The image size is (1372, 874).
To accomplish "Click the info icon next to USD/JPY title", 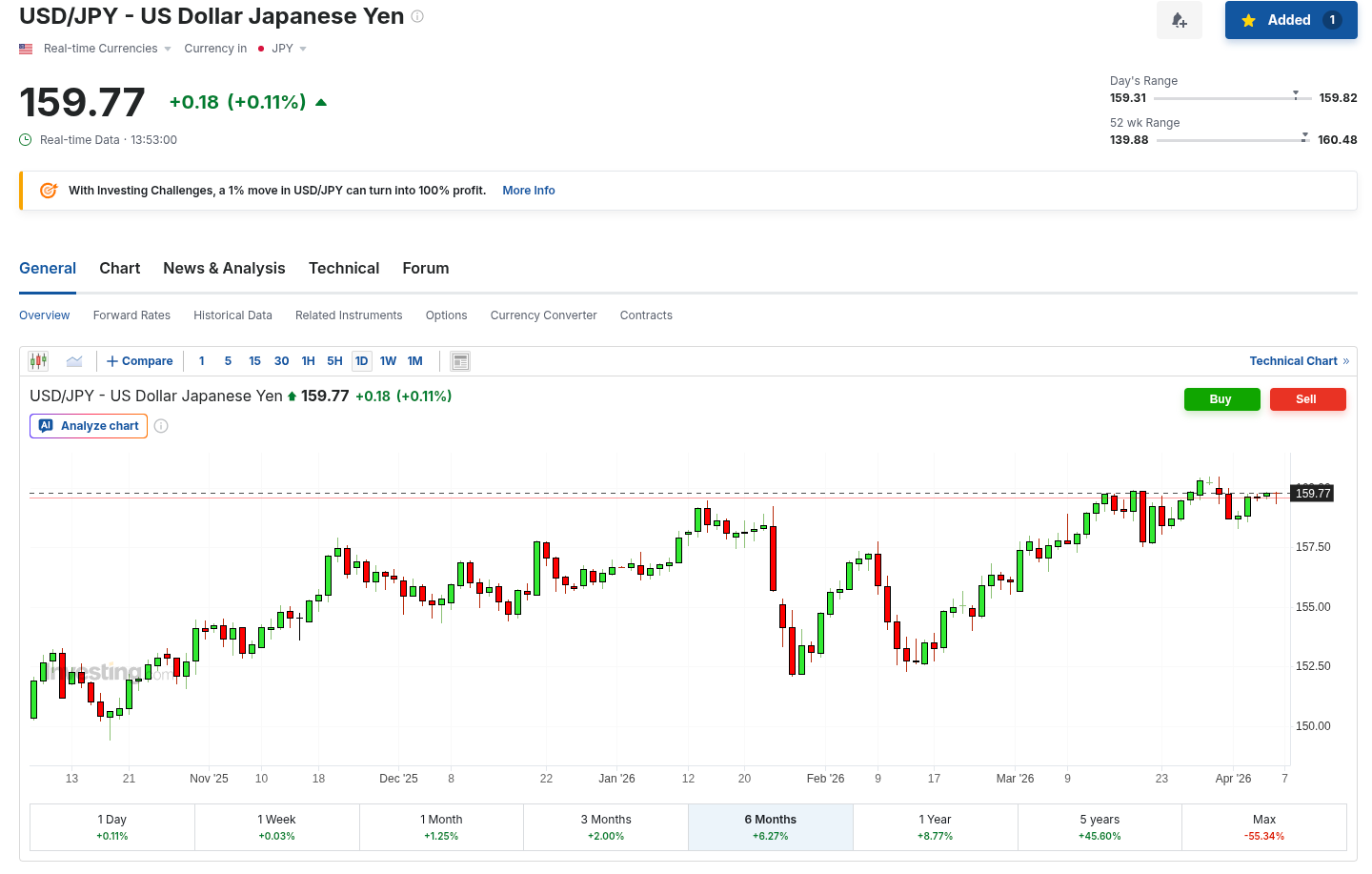I will tap(417, 16).
